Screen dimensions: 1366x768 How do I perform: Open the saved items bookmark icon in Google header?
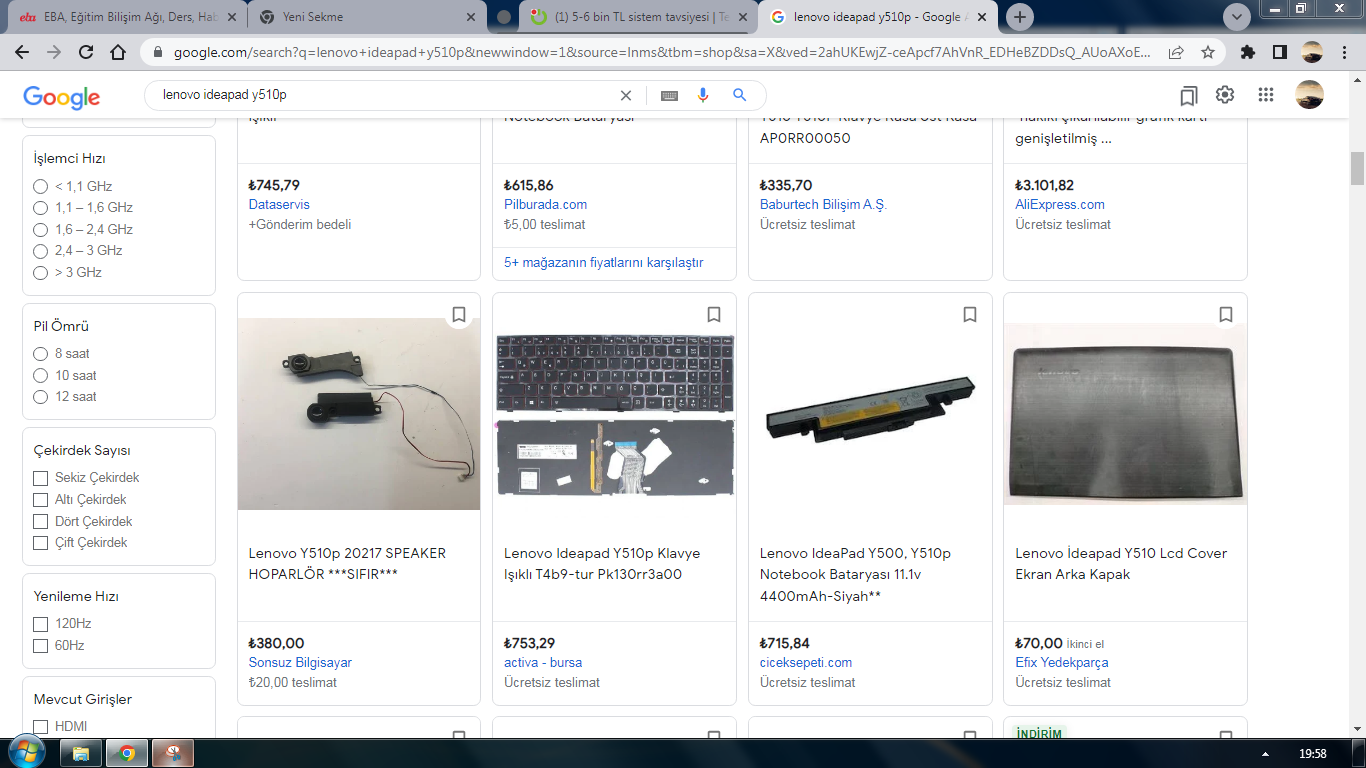1188,95
